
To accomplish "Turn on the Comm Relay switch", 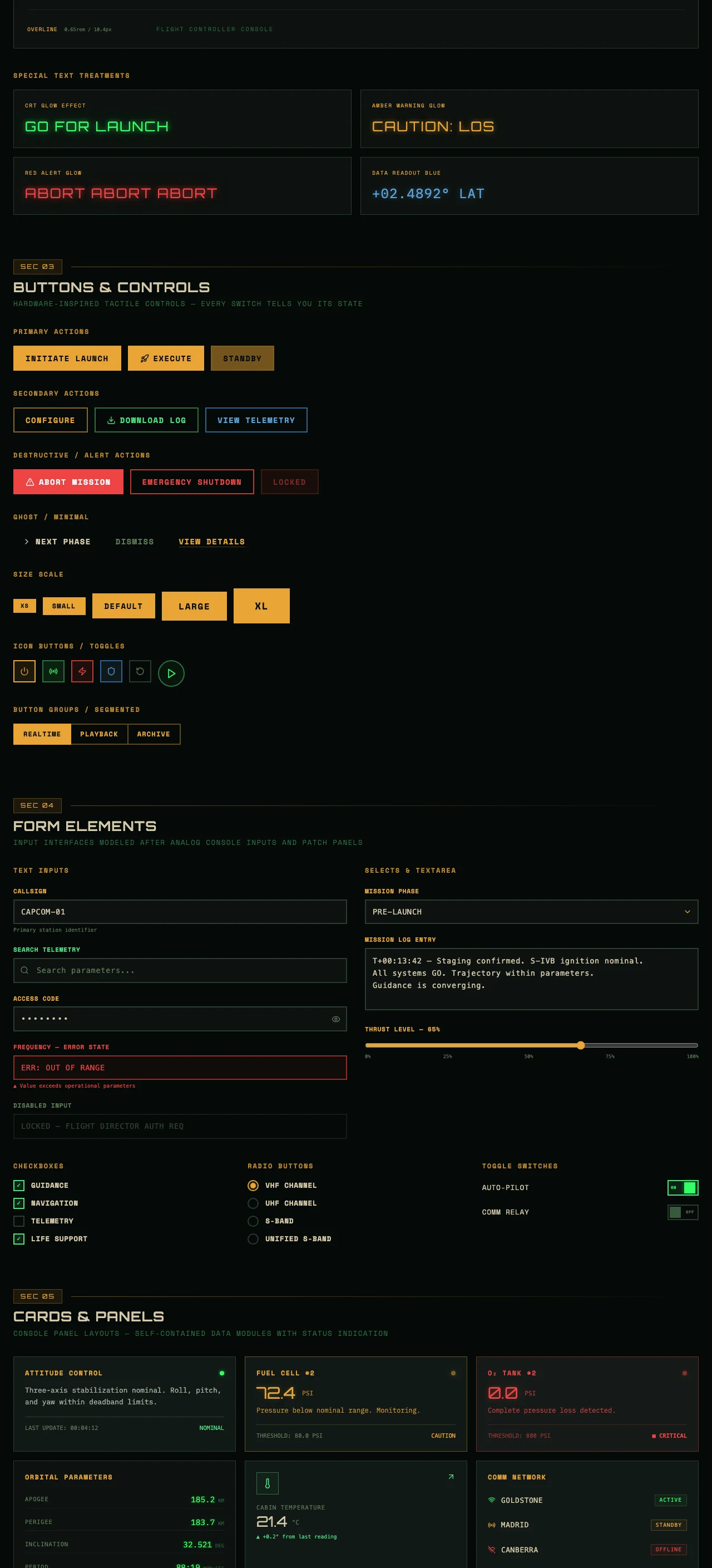I will (683, 1212).
